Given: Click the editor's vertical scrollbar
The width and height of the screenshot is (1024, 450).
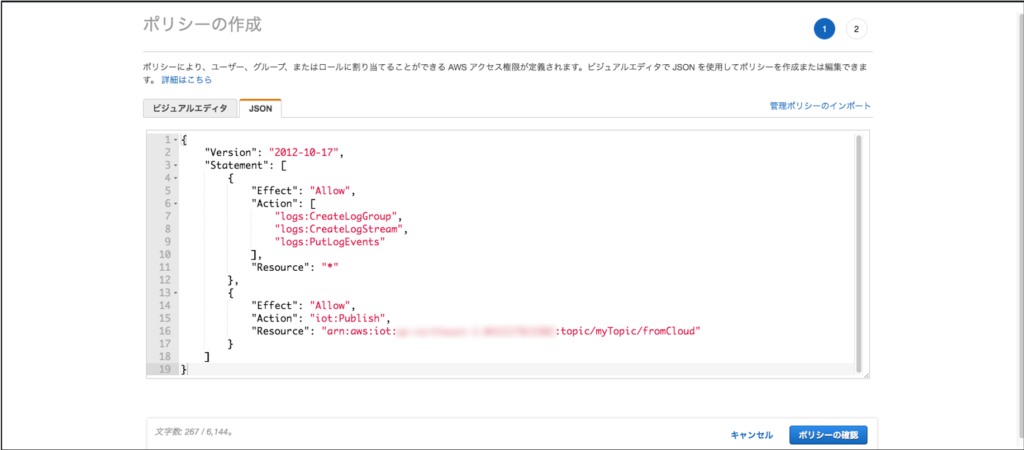Looking at the screenshot, I should pos(858,250).
